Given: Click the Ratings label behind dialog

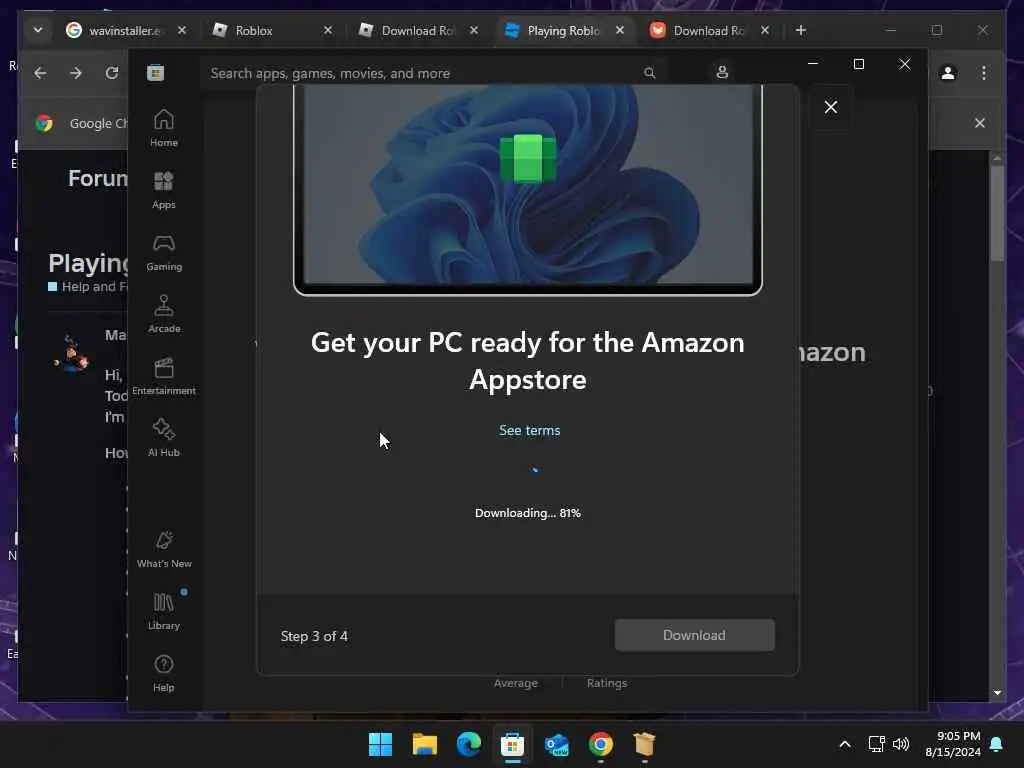Looking at the screenshot, I should click(x=607, y=683).
